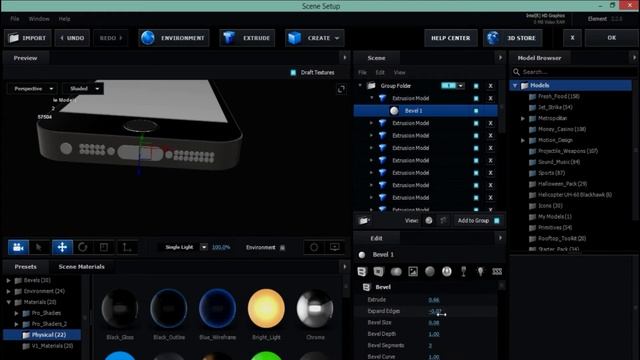Select the anchor point axis tool
Screen dimensions: 640x360
coord(127,247)
